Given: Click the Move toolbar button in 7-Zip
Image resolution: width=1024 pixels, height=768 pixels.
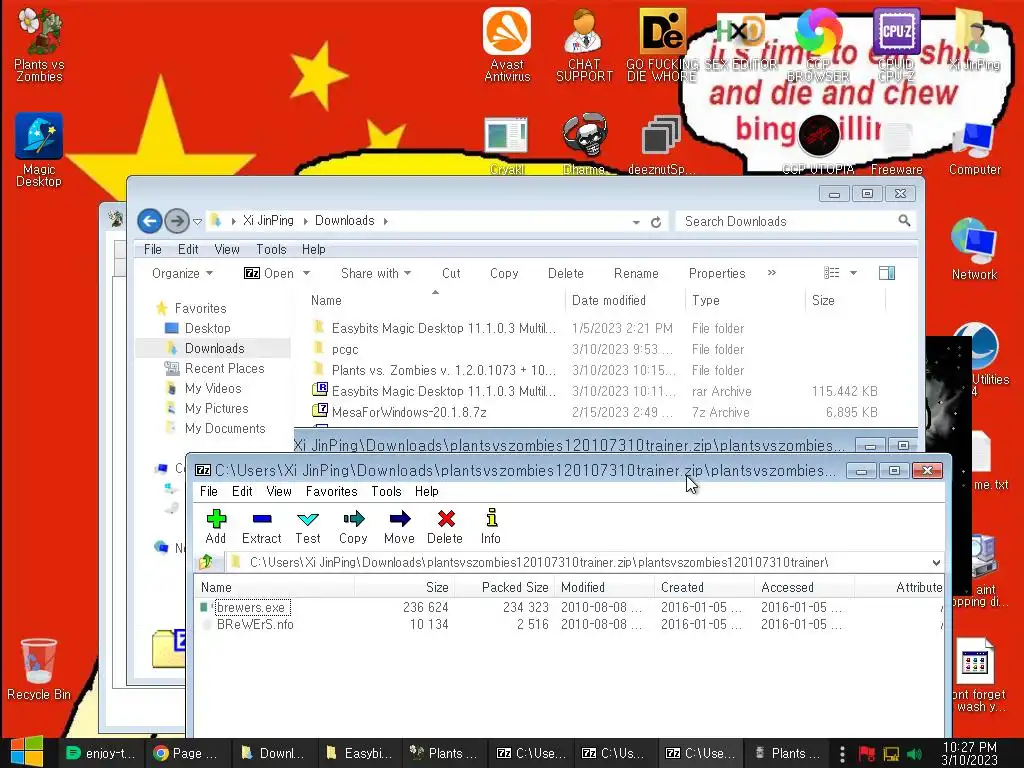Looking at the screenshot, I should coord(399,526).
